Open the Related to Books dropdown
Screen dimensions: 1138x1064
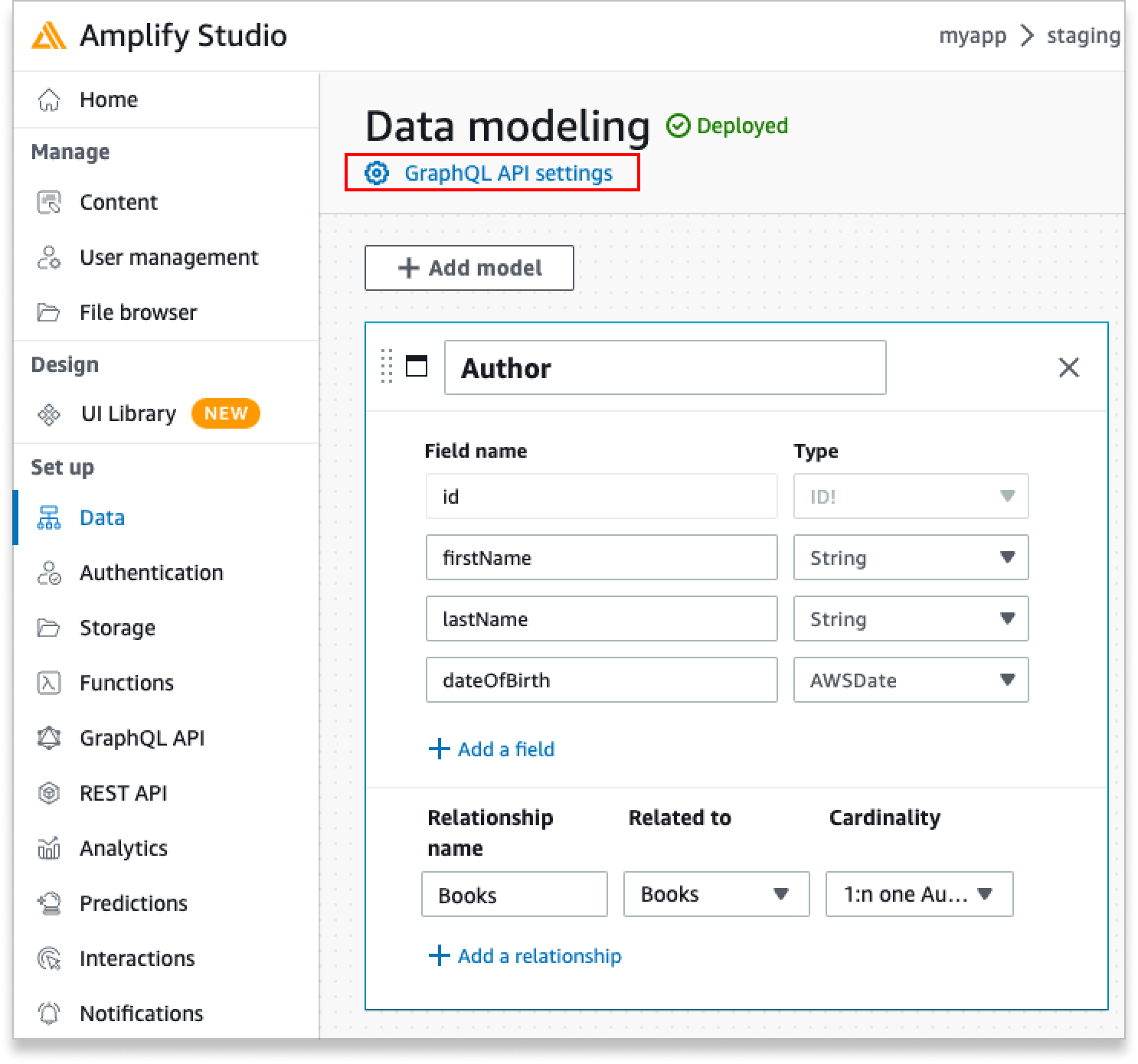pyautogui.click(x=783, y=894)
